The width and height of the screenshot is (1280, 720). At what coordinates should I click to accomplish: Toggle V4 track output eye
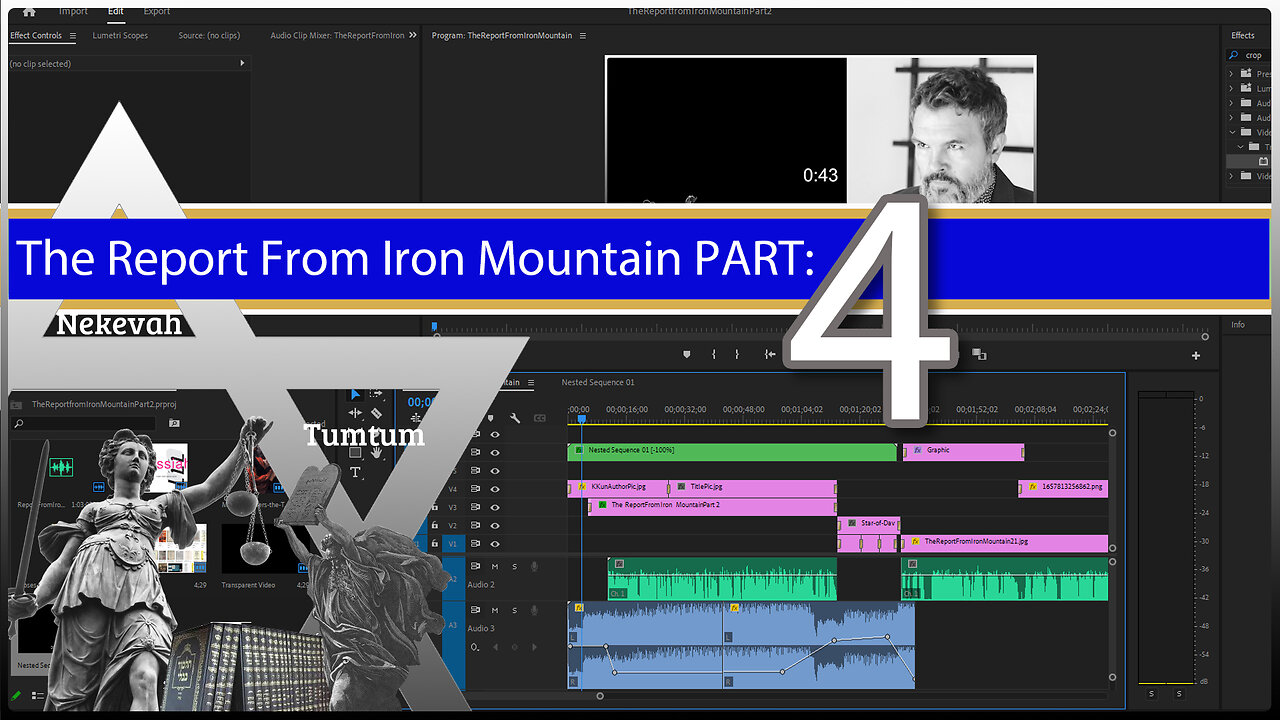[x=494, y=489]
